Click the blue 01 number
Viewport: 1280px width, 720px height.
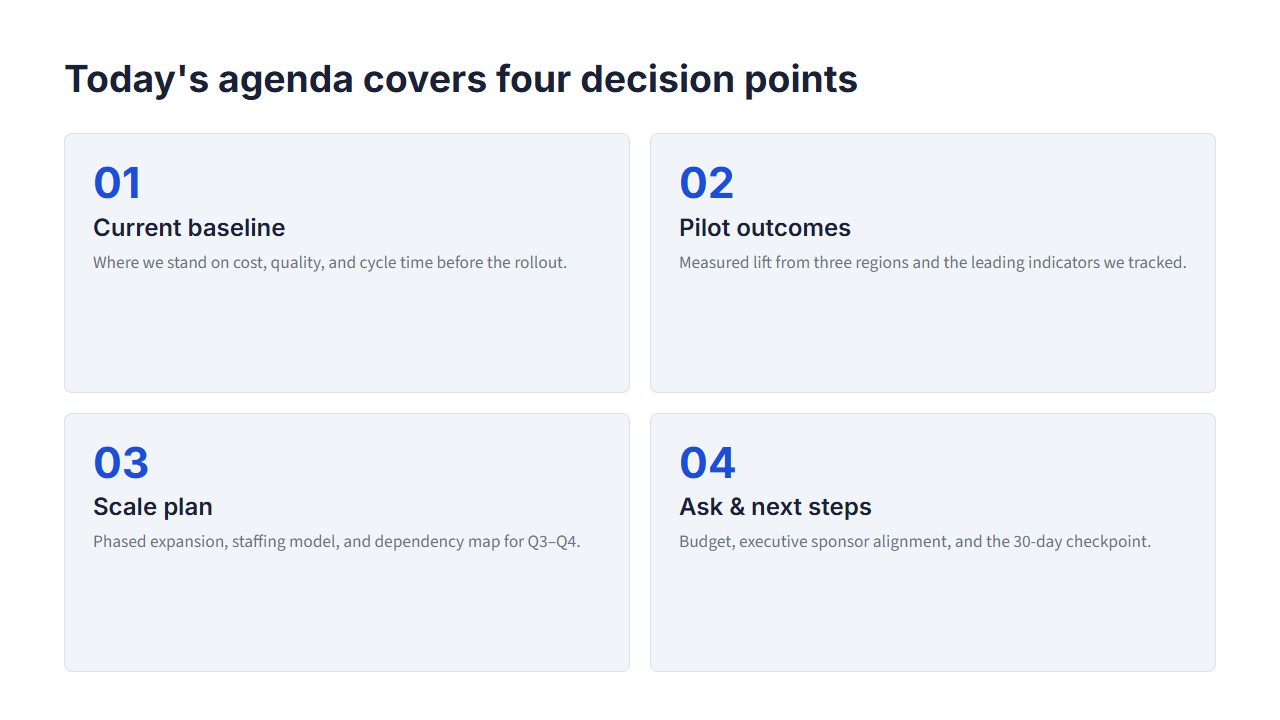point(117,183)
